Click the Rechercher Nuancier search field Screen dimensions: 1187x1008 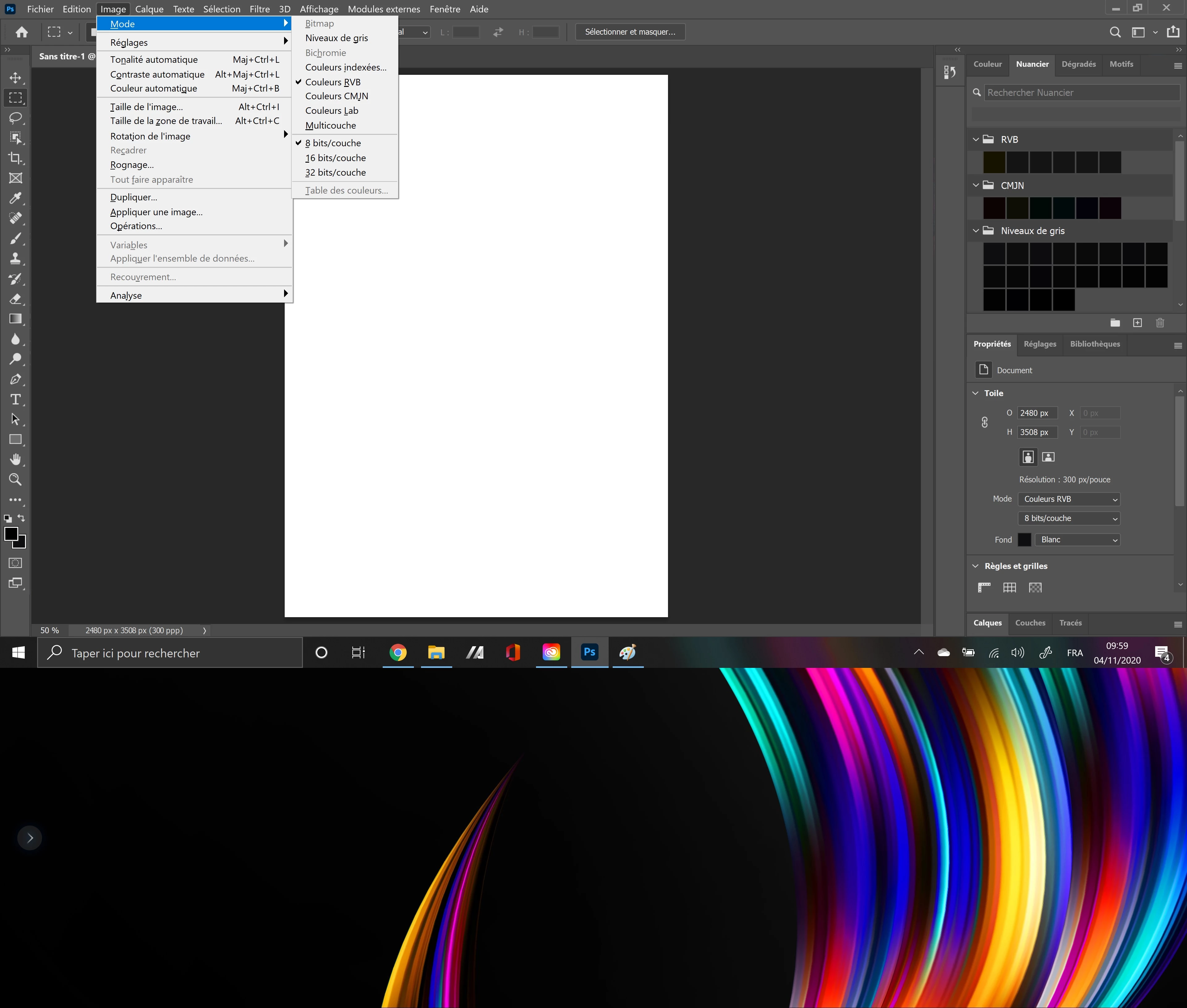pyautogui.click(x=1081, y=92)
